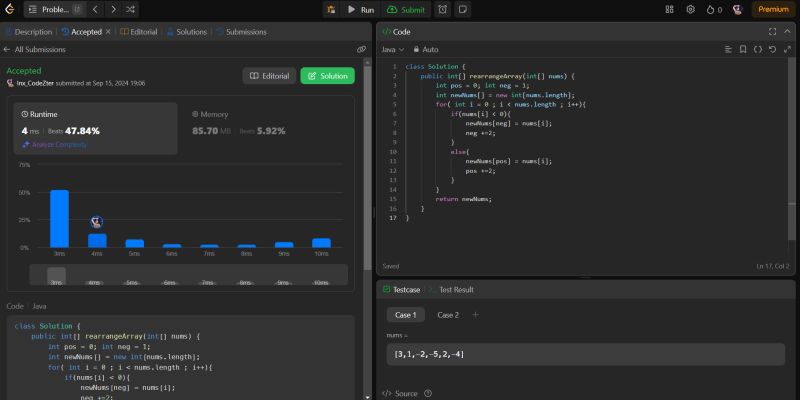Maximize the Code panel with fullscreen icon

pyautogui.click(x=772, y=32)
